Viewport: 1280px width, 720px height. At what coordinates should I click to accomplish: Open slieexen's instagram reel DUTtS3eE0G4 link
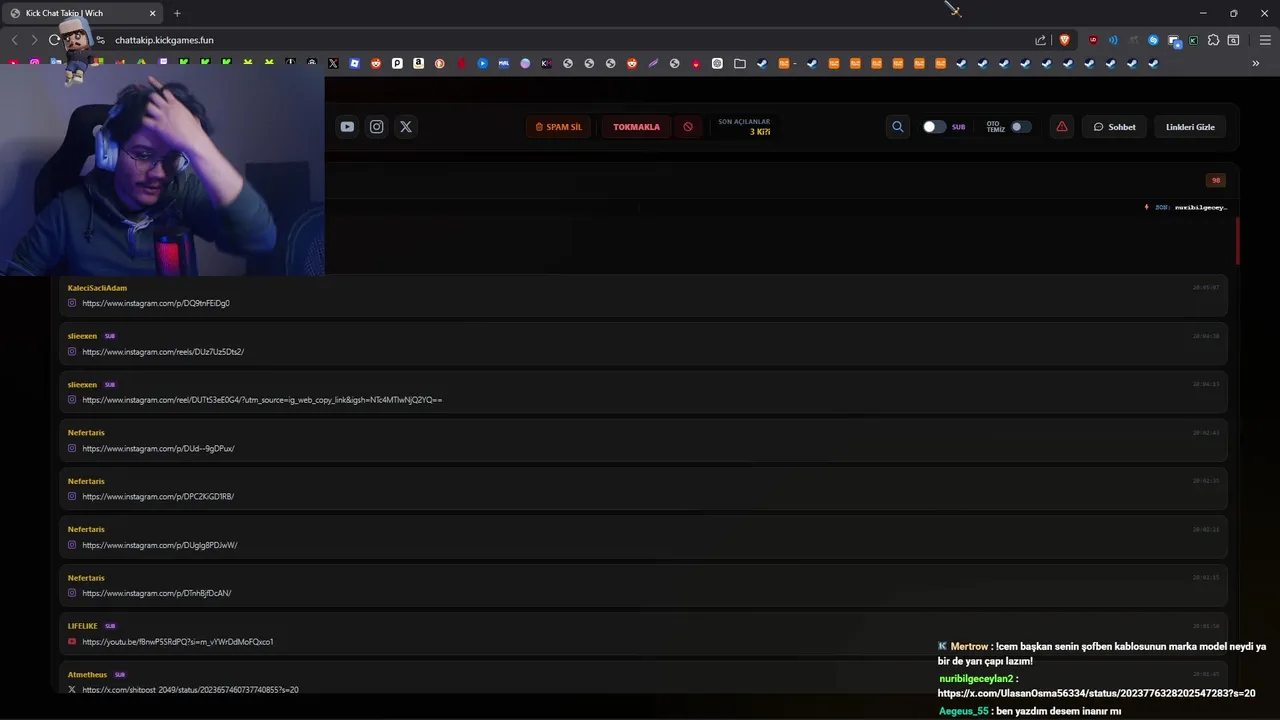click(x=262, y=400)
